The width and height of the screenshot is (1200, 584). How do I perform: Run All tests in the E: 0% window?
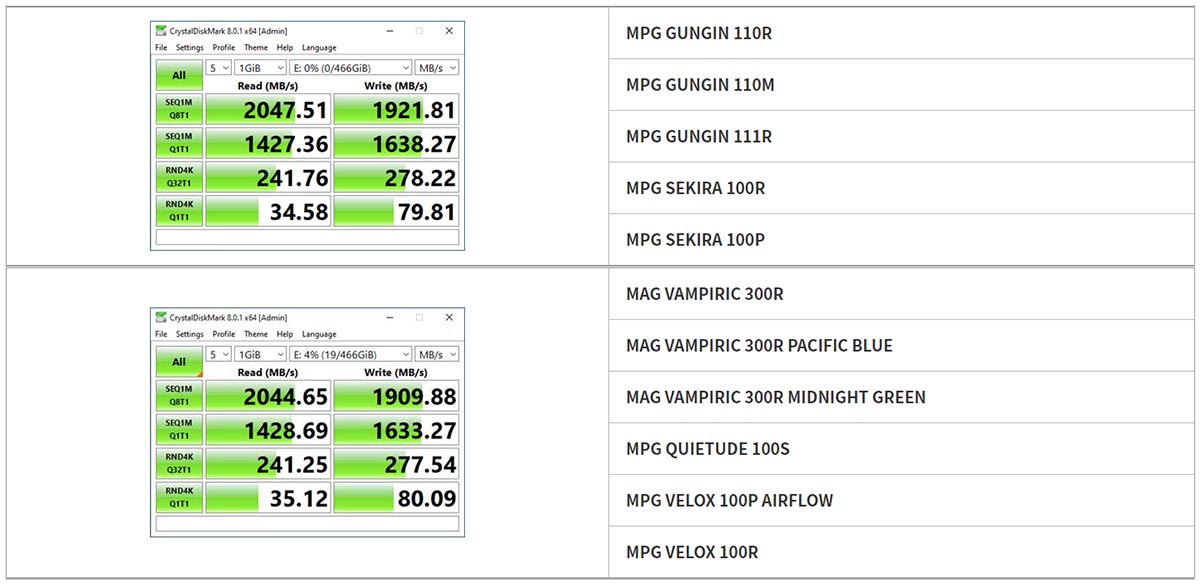pyautogui.click(x=179, y=75)
